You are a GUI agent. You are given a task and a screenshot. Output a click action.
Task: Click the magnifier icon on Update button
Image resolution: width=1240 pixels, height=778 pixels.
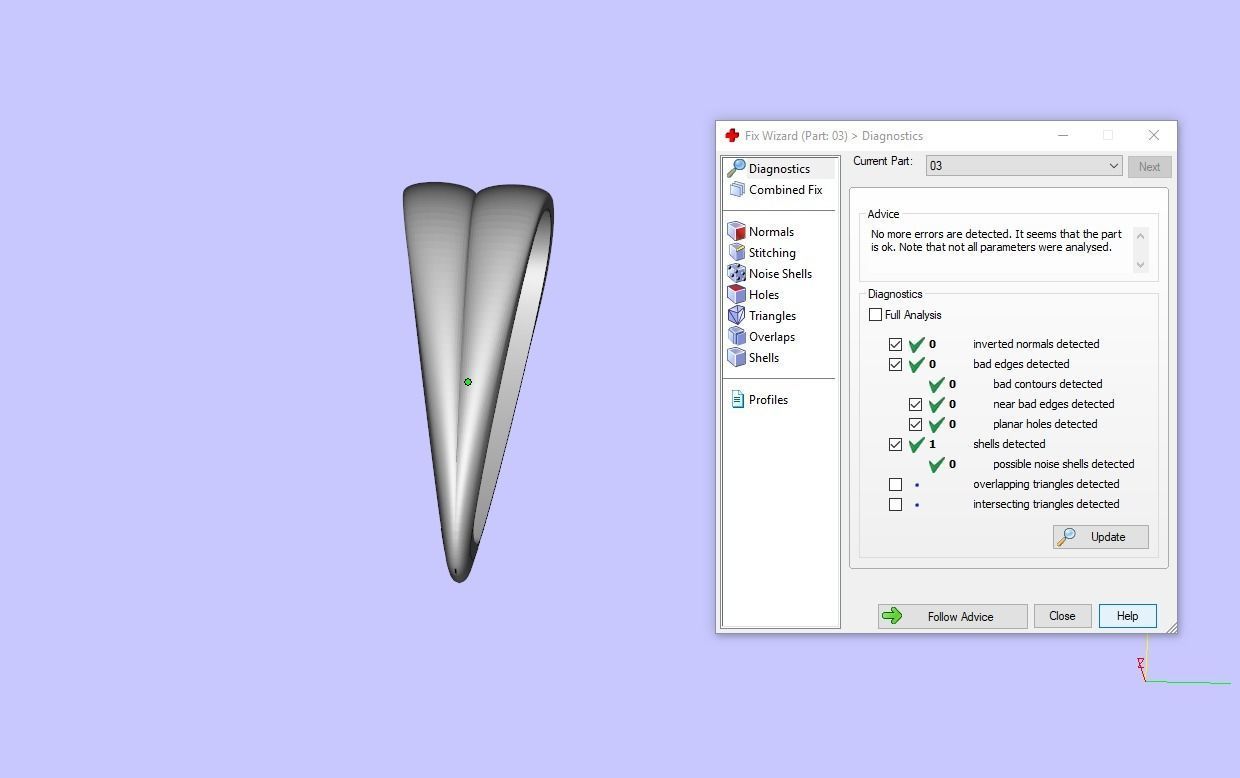(1067, 537)
